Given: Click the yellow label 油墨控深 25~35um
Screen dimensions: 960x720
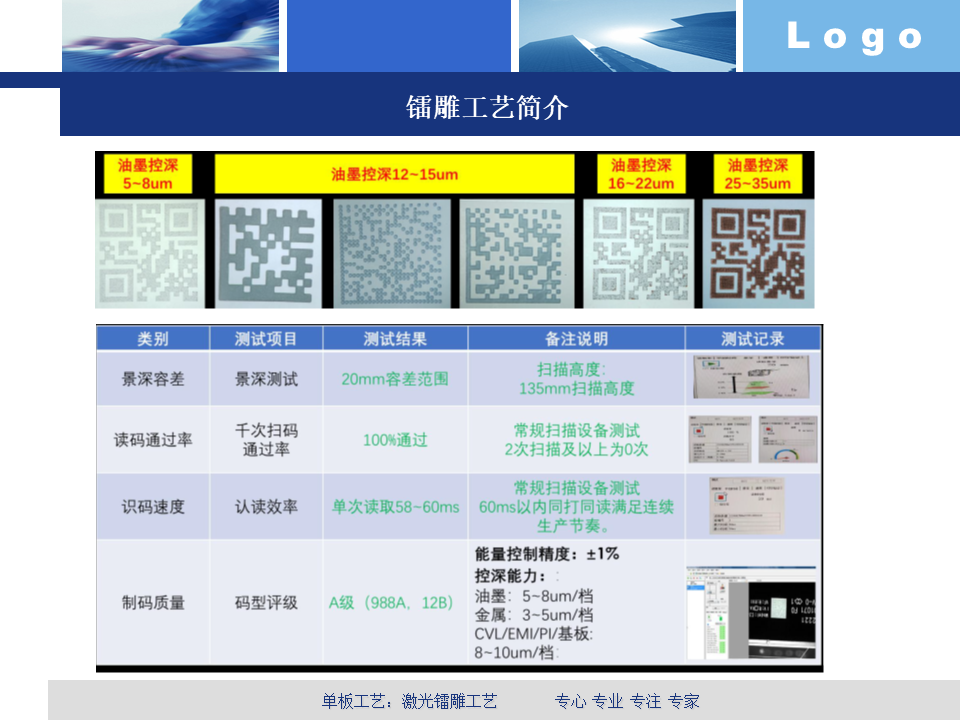Looking at the screenshot, I should click(x=757, y=174).
